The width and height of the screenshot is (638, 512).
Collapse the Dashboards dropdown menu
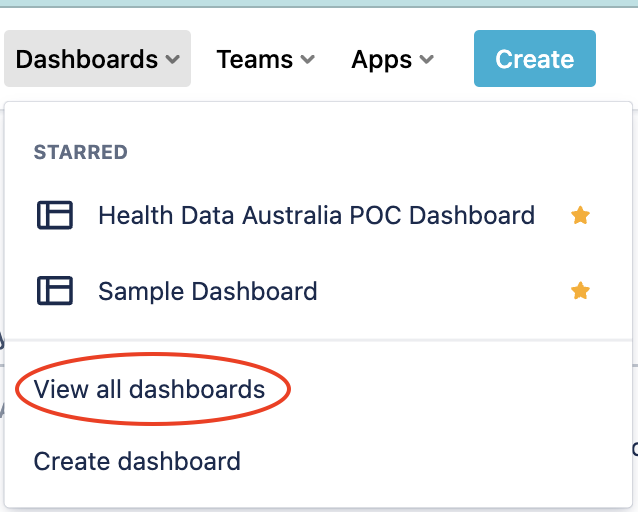coord(97,59)
